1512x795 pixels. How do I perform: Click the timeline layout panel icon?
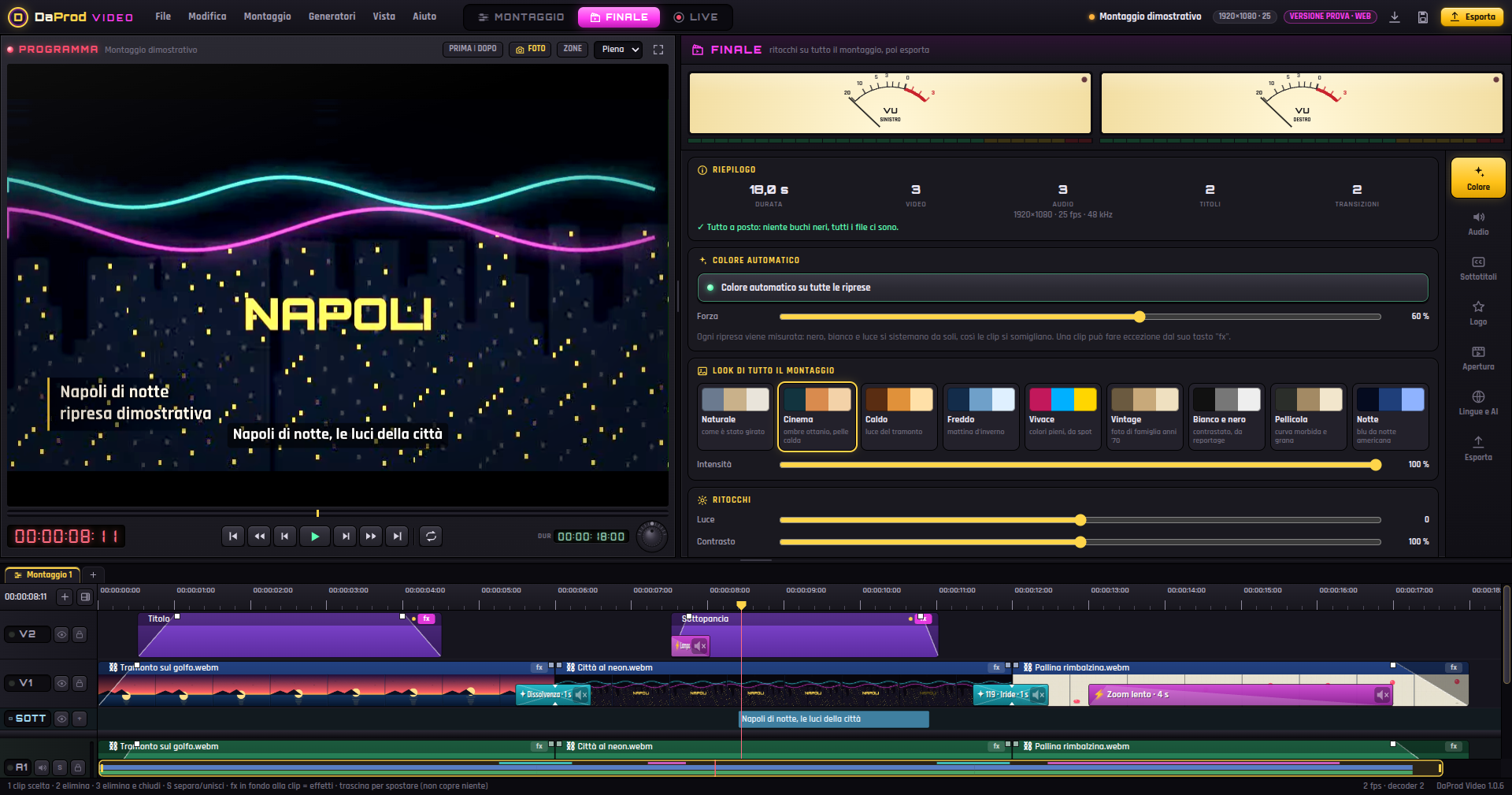click(x=85, y=597)
